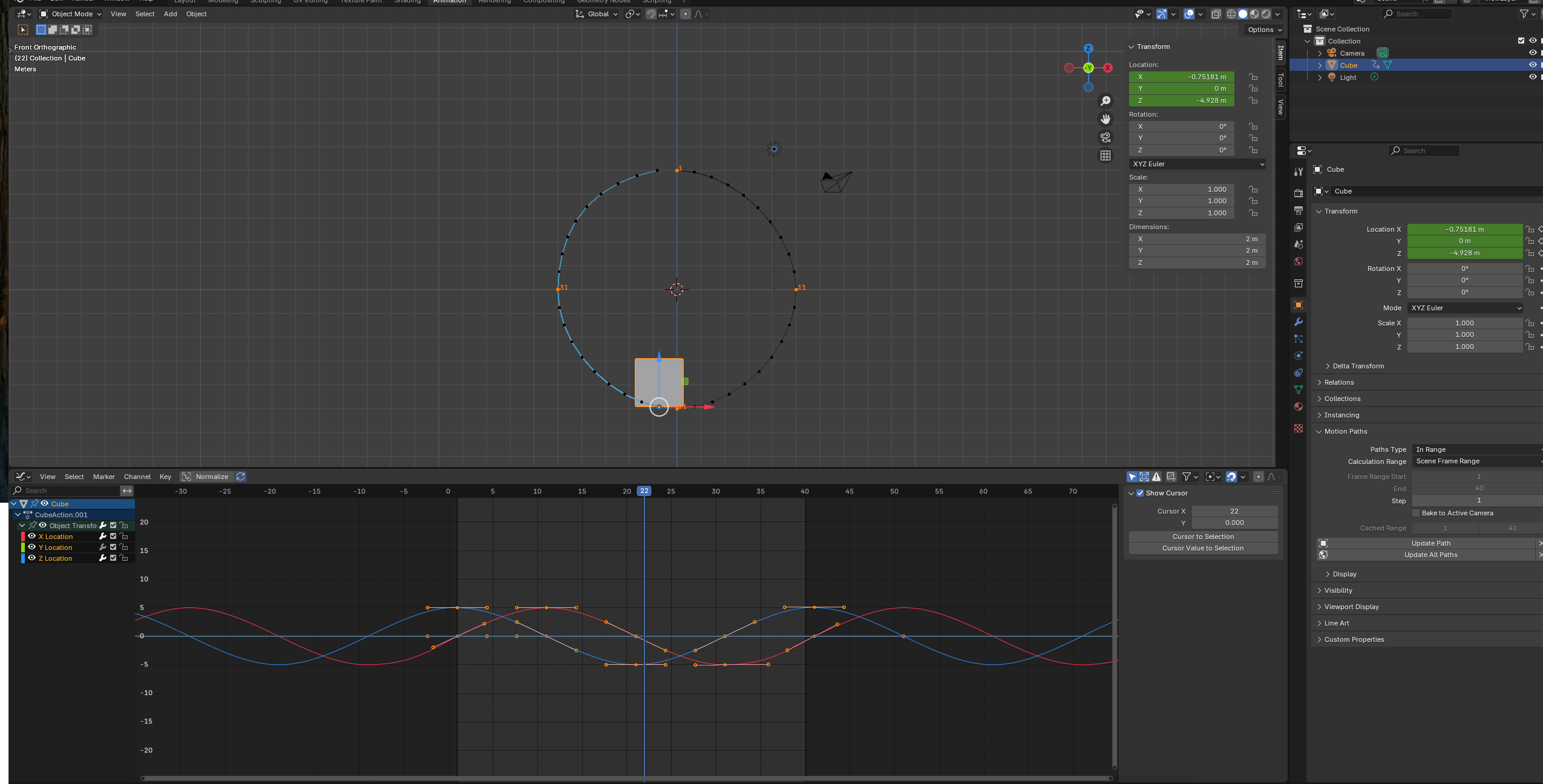Open the Physics properties tab icon
This screenshot has height=784, width=1543.
tap(1298, 356)
